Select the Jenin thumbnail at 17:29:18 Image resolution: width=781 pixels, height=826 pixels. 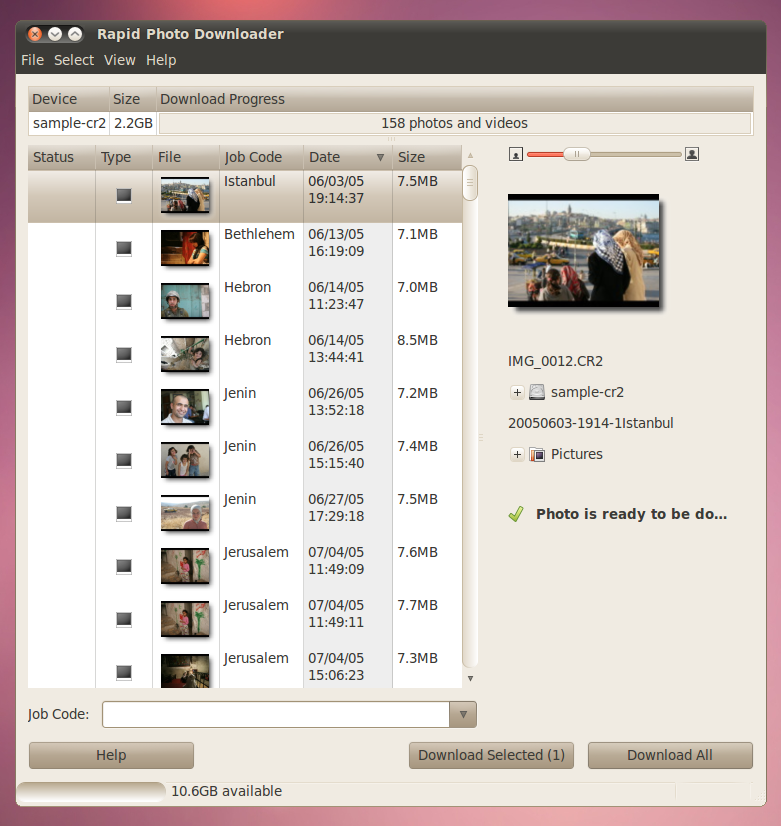click(x=185, y=513)
